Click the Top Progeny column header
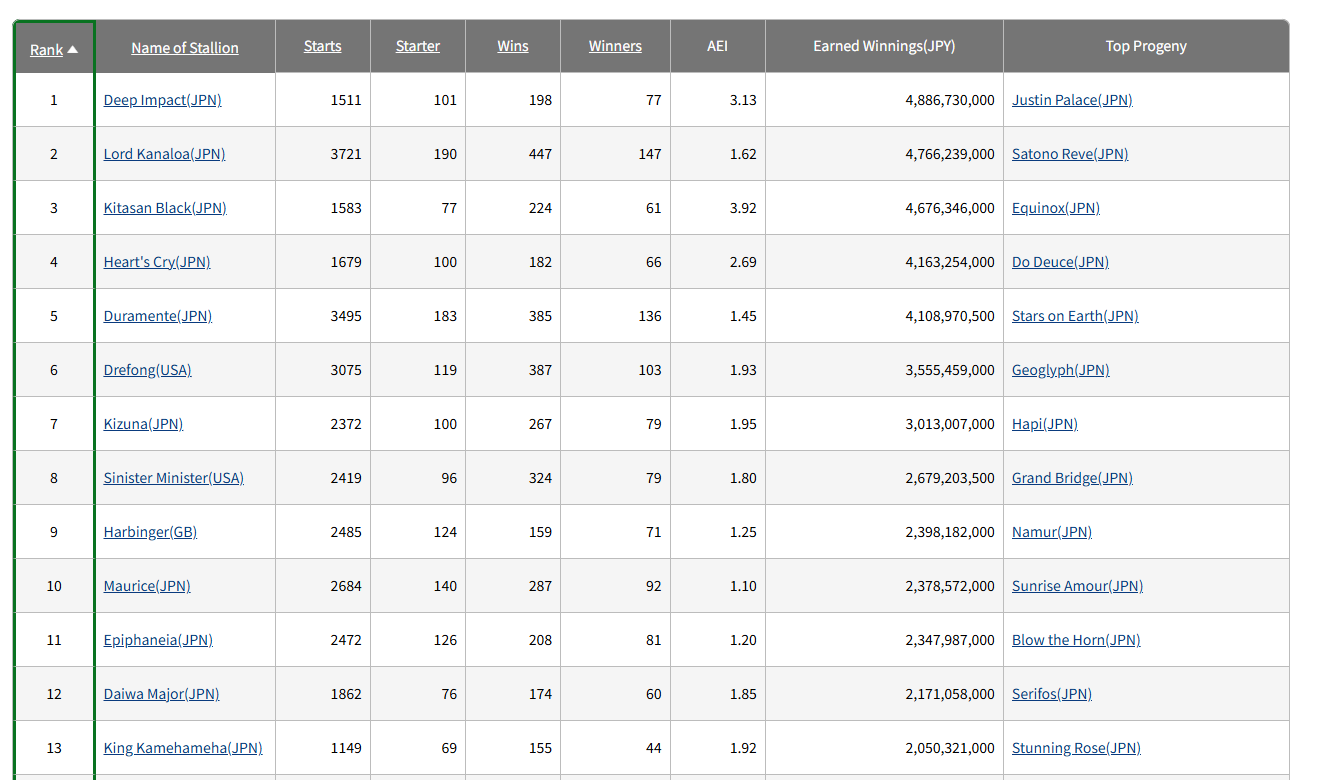1322x780 pixels. pyautogui.click(x=1146, y=46)
